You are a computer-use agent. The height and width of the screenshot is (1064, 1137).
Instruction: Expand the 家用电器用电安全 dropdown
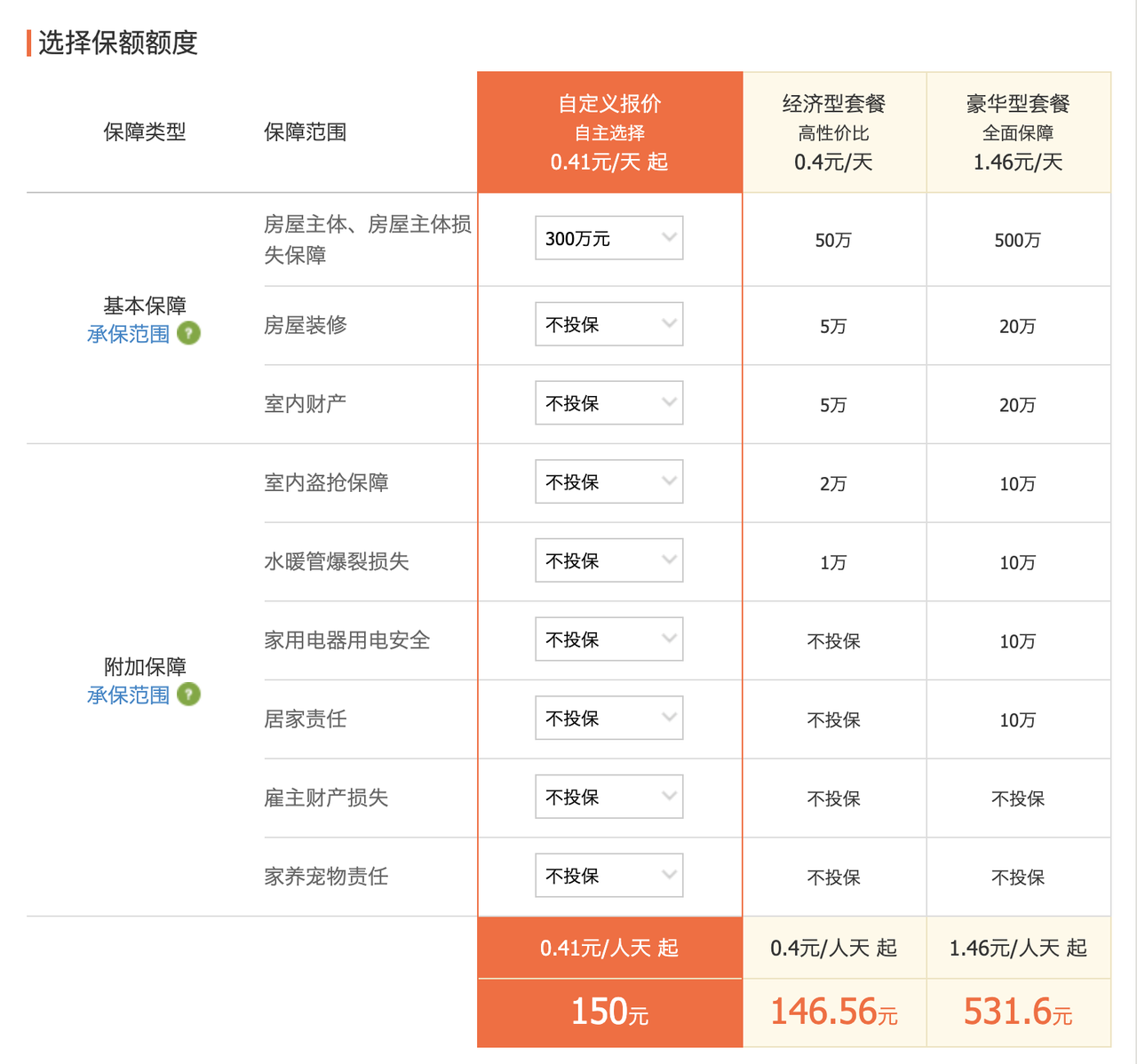[x=608, y=639]
